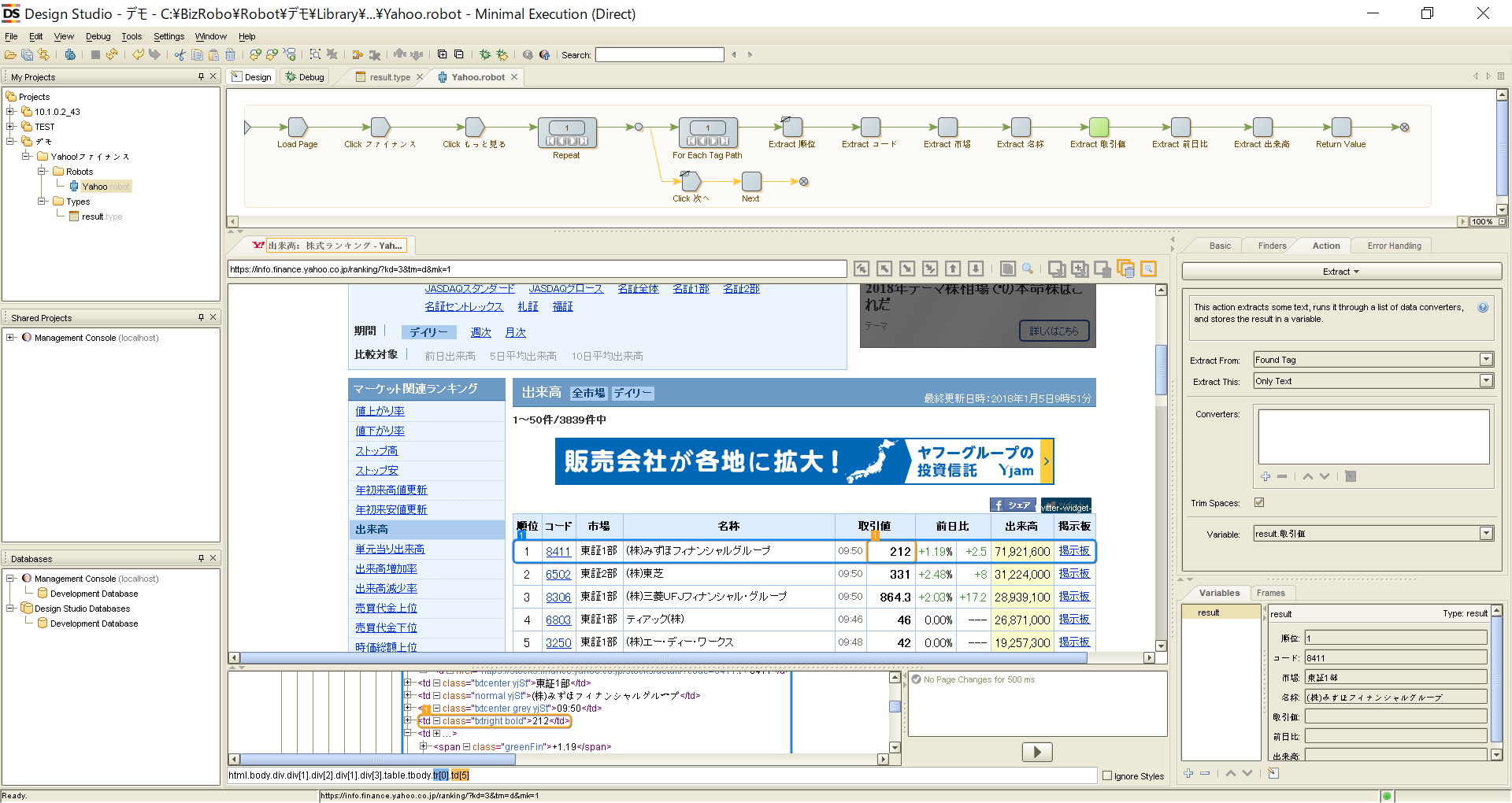Image resolution: width=1512 pixels, height=803 pixels.
Task: Click the help question mark icon
Action: (1483, 308)
